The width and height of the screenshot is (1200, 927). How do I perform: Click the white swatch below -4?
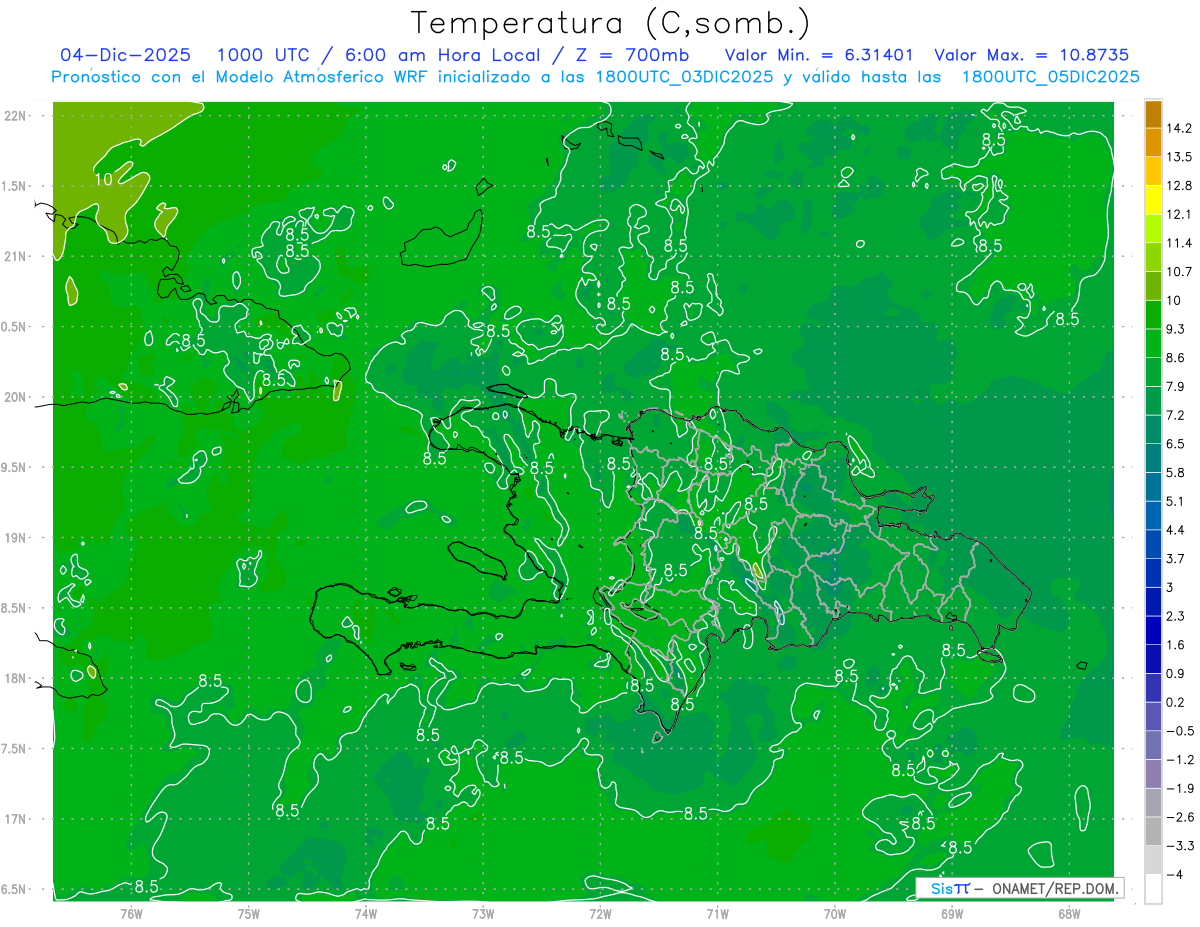point(1153,889)
